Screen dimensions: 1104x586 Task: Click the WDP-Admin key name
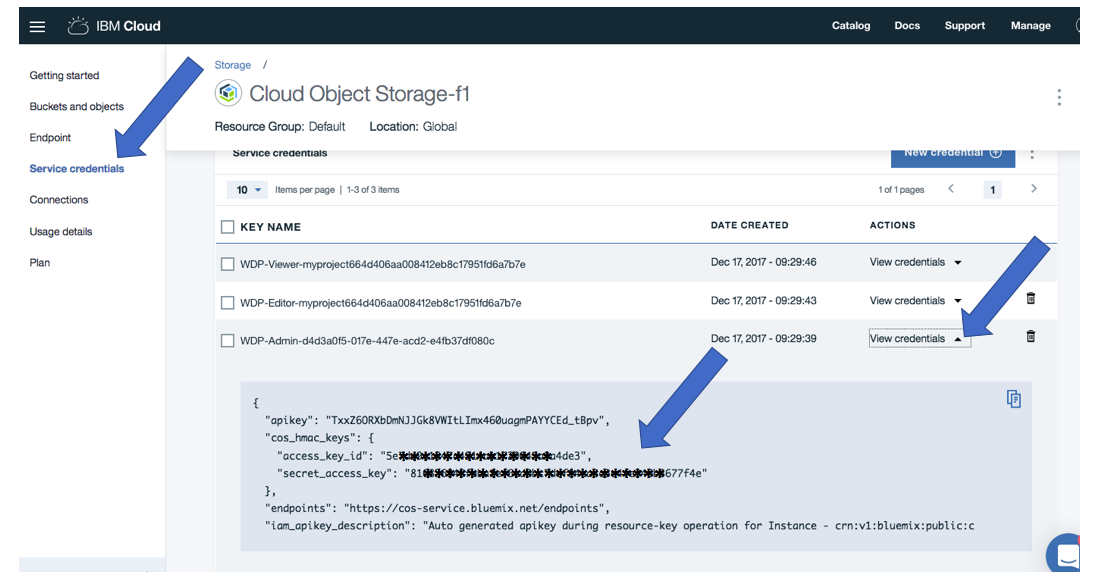point(367,341)
